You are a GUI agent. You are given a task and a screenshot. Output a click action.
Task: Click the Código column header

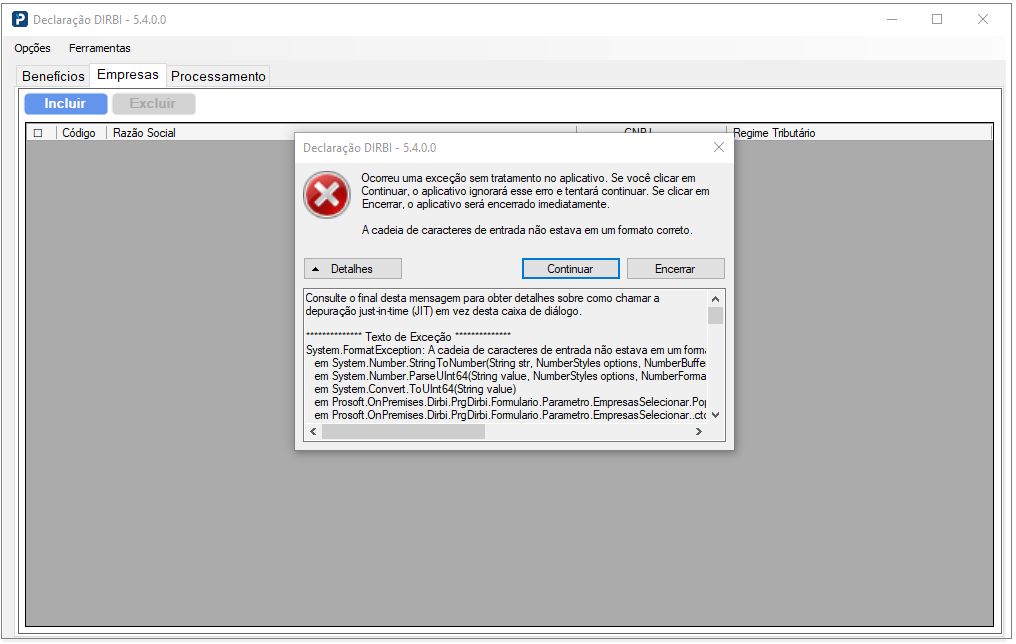[x=79, y=133]
